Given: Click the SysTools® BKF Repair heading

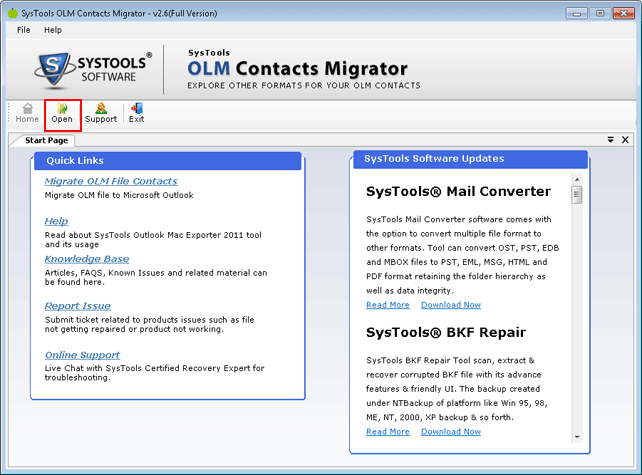Looking at the screenshot, I should (445, 332).
